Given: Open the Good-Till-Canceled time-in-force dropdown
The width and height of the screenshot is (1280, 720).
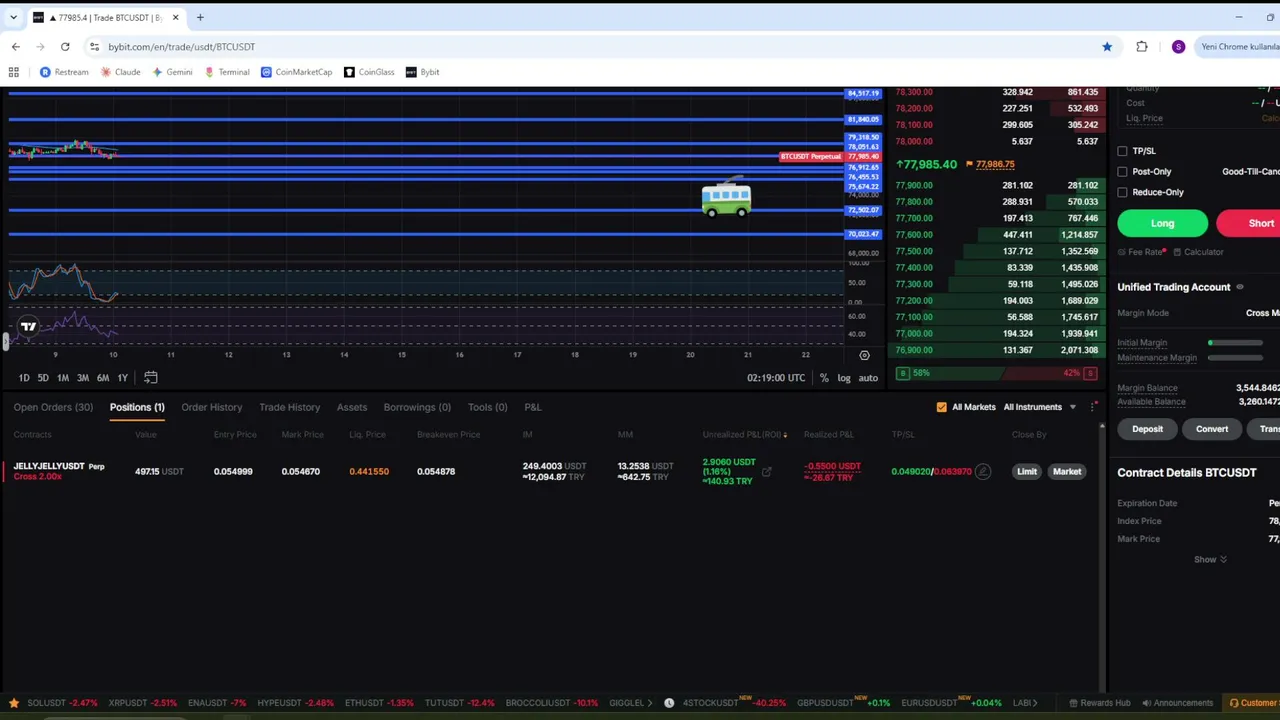Looking at the screenshot, I should click(1250, 171).
